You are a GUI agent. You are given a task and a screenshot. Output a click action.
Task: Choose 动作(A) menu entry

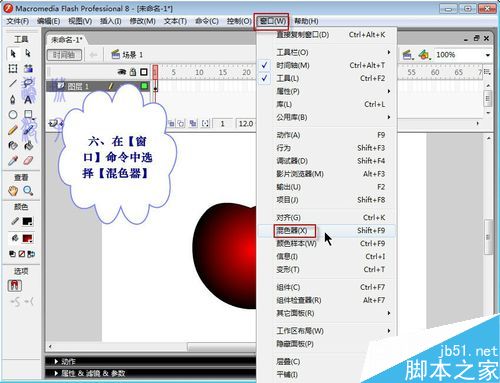pos(327,135)
